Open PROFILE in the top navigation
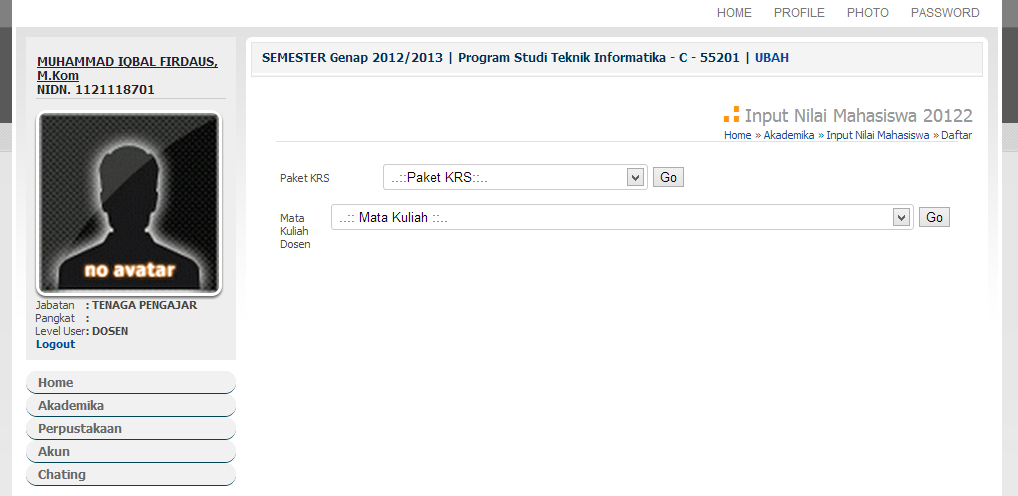 coord(799,13)
